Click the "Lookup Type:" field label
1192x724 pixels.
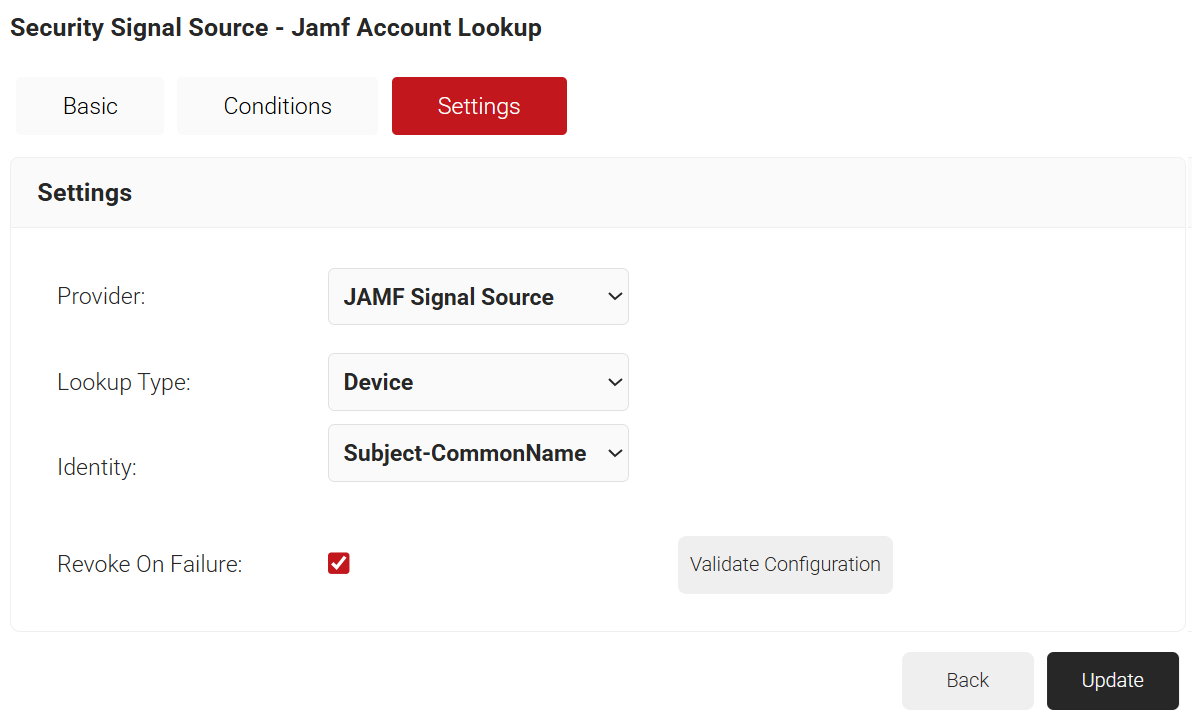click(x=123, y=382)
